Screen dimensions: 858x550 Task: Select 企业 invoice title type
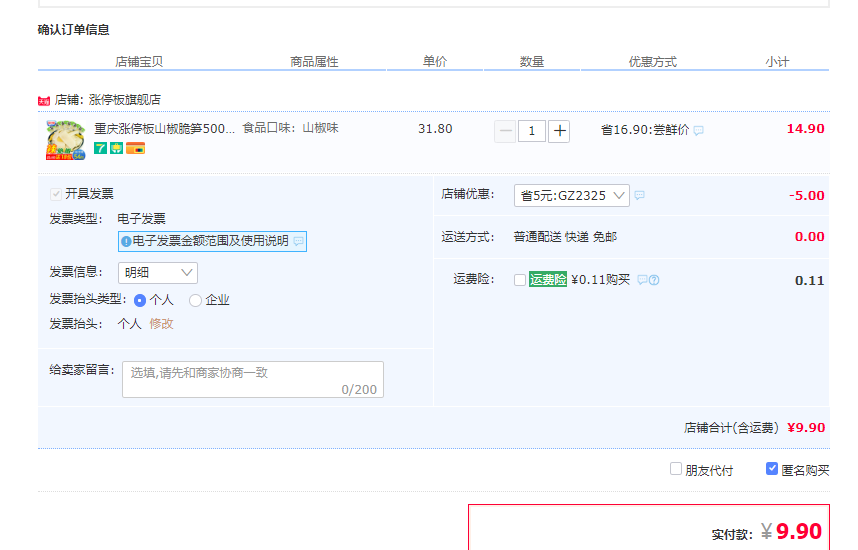click(195, 300)
